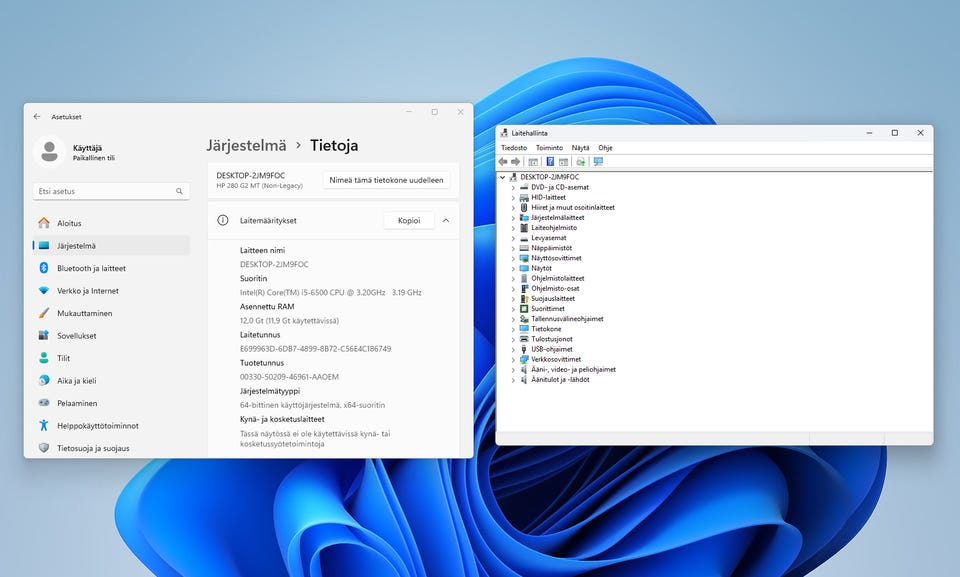
Task: Select the Tulostusjonot printer icon
Action: (x=523, y=339)
